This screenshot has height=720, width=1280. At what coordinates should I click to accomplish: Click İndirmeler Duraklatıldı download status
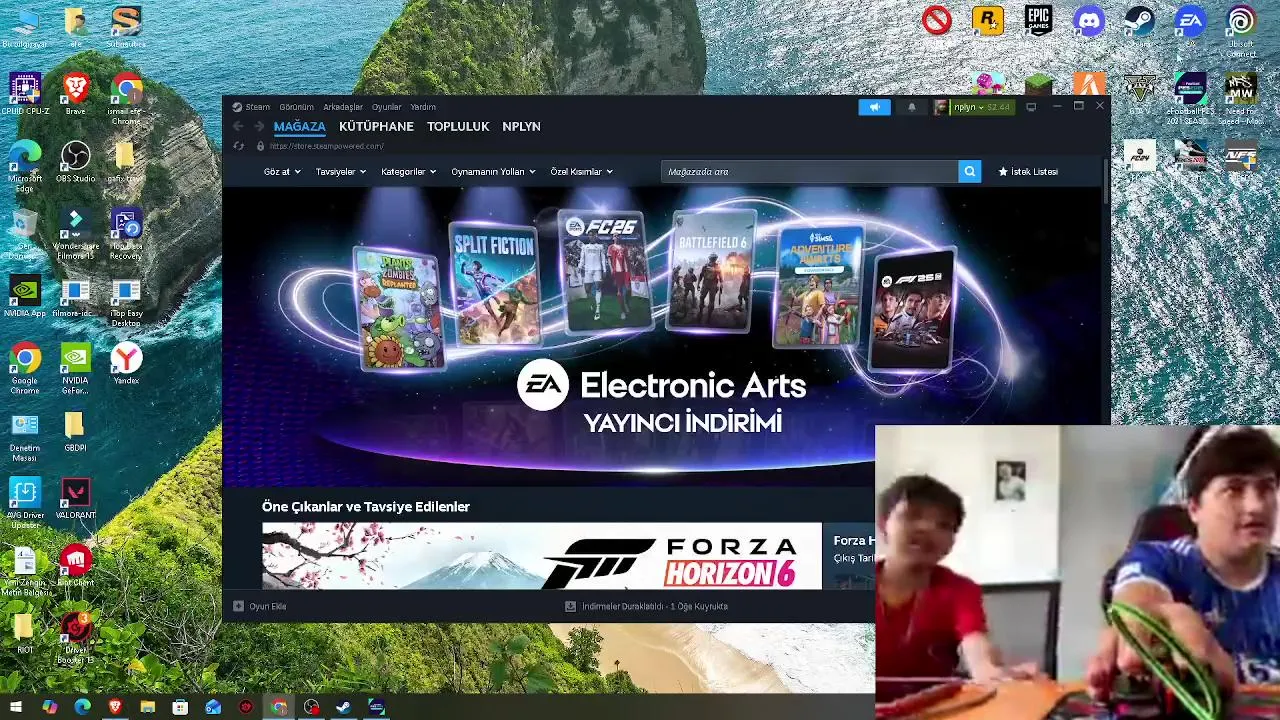(655, 606)
